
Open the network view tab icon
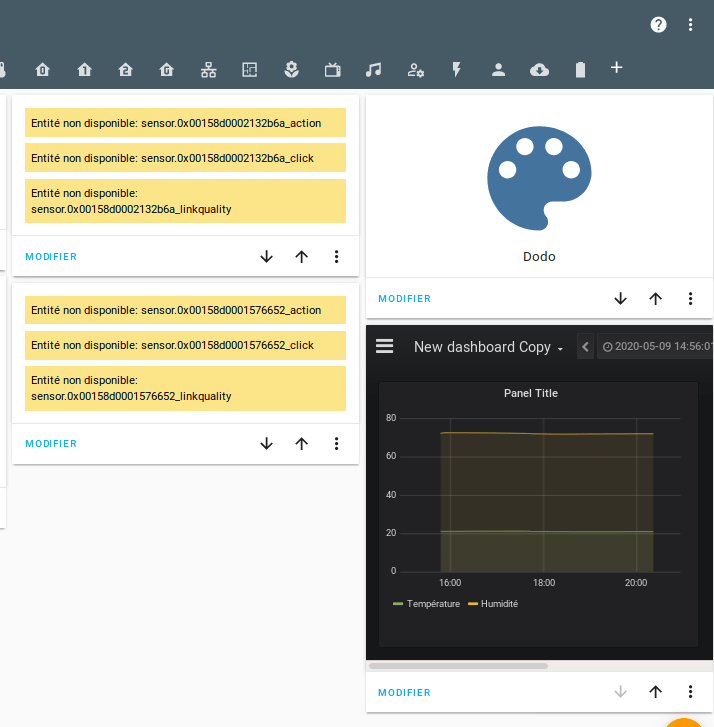click(x=208, y=69)
